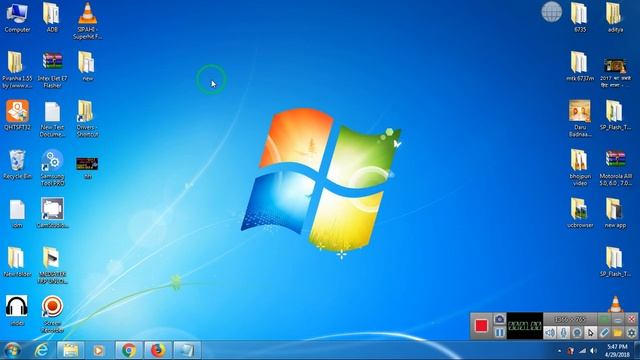Image resolution: width=640 pixels, height=360 pixels.
Task: Select the Samsung Tool PRO shortcut
Action: (52, 168)
